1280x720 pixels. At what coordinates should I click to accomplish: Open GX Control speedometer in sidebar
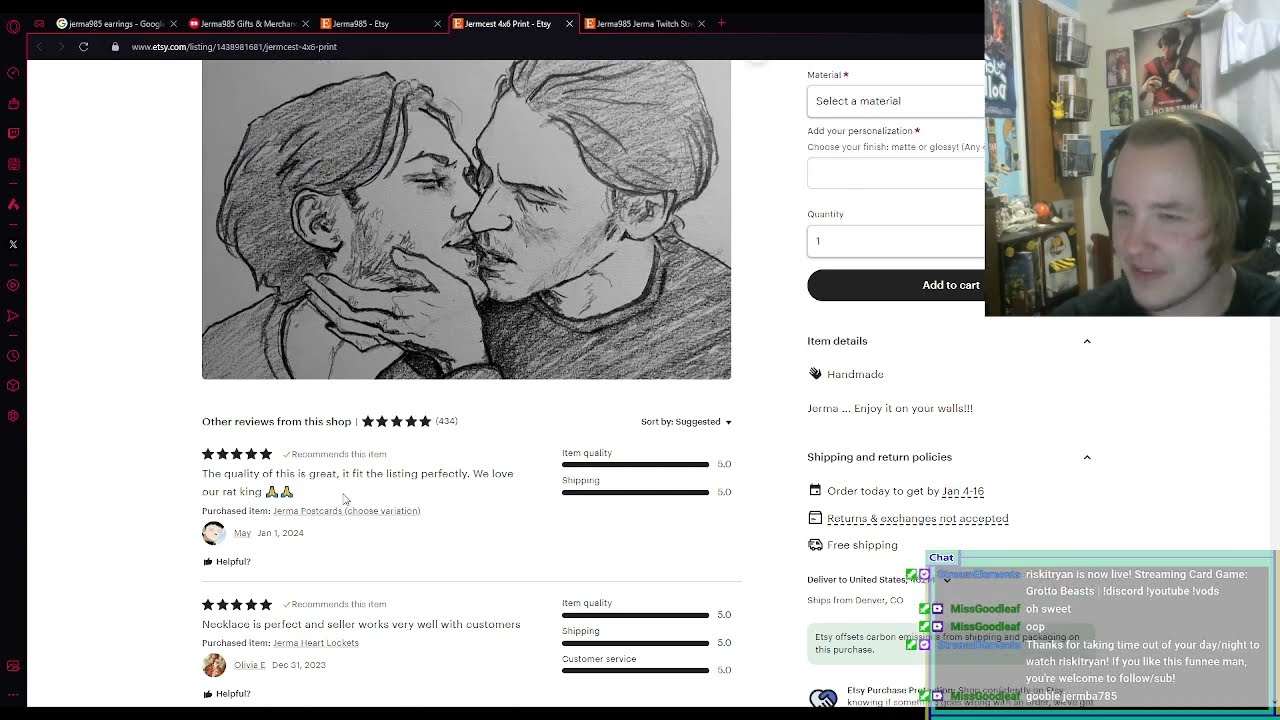click(13, 73)
